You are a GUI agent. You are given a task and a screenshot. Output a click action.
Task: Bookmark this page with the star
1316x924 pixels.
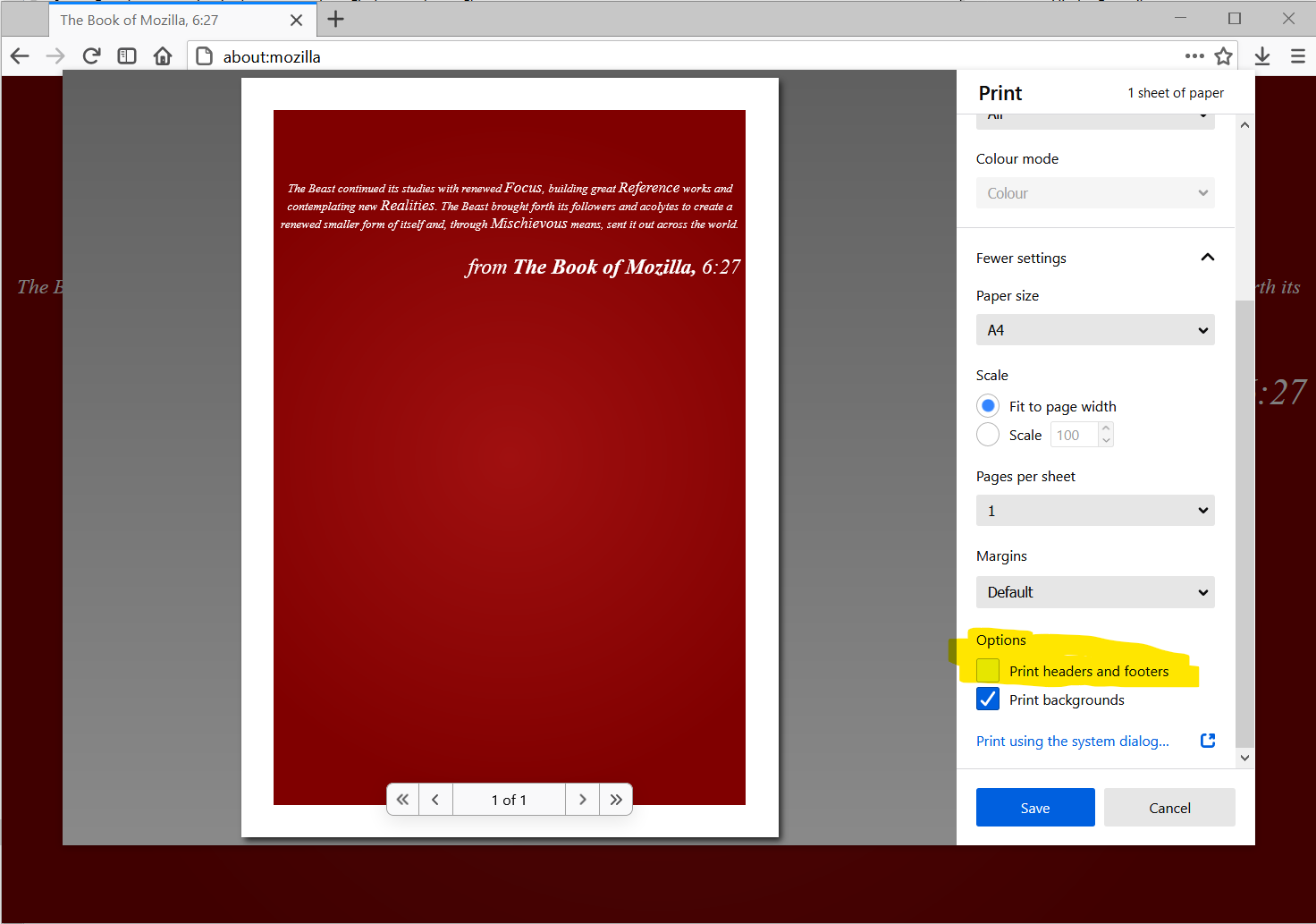pos(1223,56)
